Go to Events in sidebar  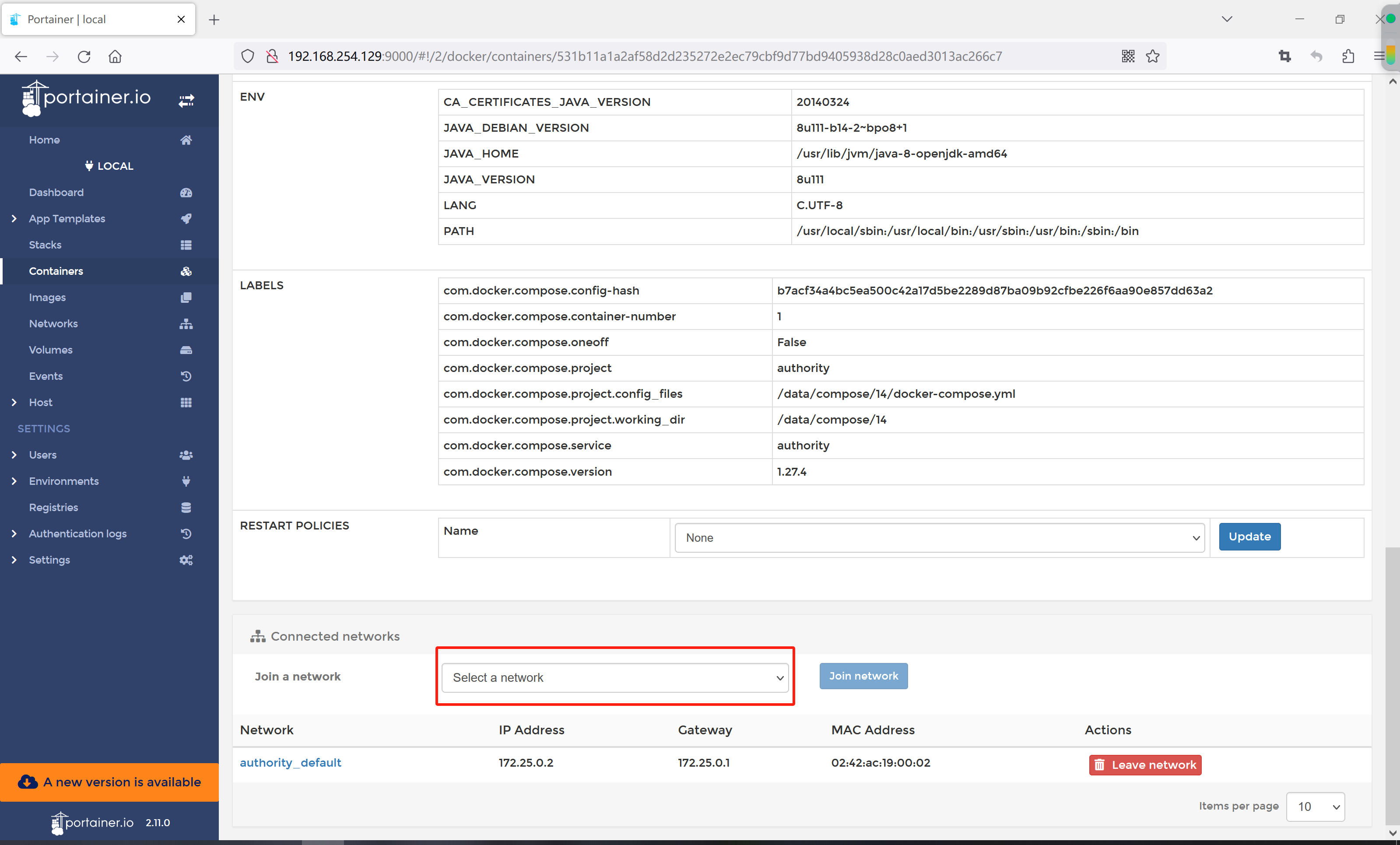46,376
